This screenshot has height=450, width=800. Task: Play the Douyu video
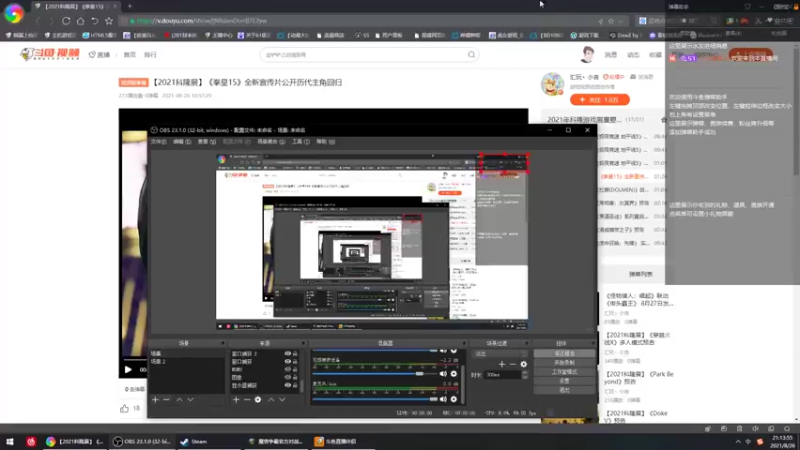click(x=128, y=370)
